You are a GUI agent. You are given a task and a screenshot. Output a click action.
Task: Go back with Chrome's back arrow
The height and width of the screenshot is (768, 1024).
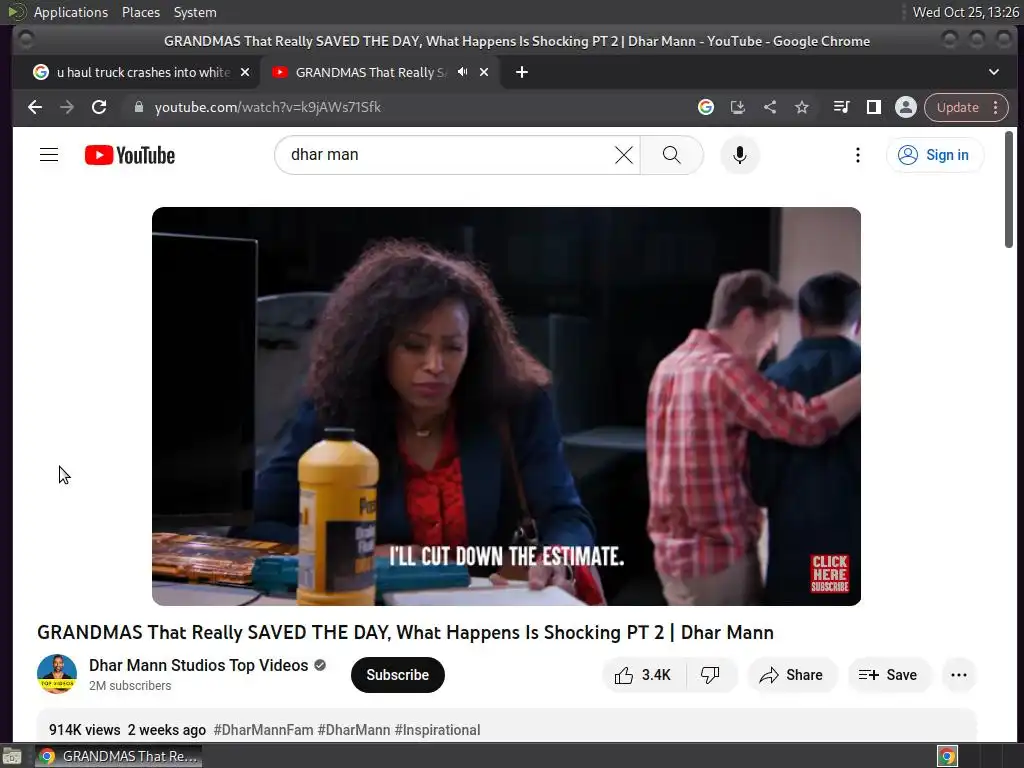35,107
